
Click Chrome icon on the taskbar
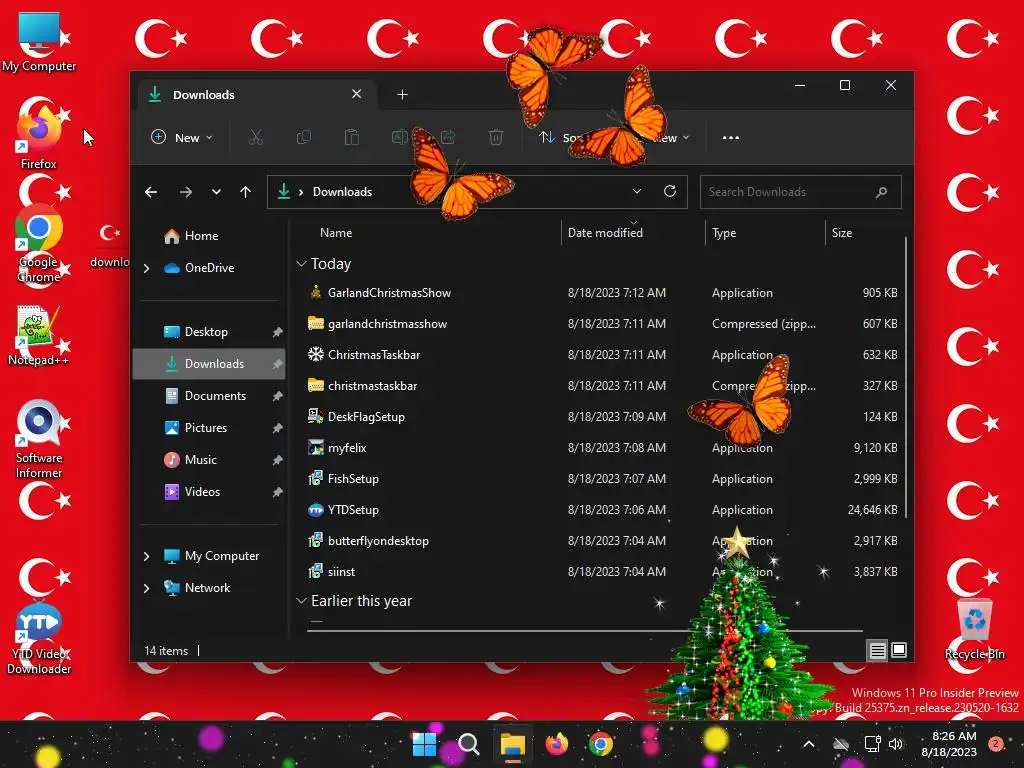coord(601,744)
